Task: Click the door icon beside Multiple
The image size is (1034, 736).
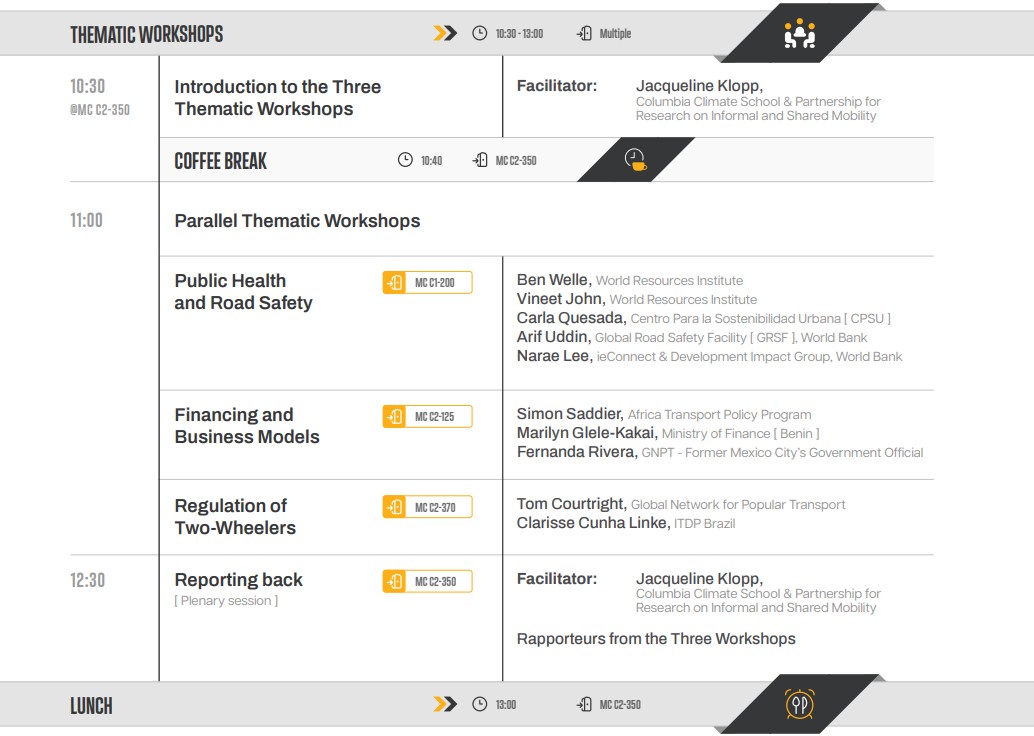Action: point(585,34)
